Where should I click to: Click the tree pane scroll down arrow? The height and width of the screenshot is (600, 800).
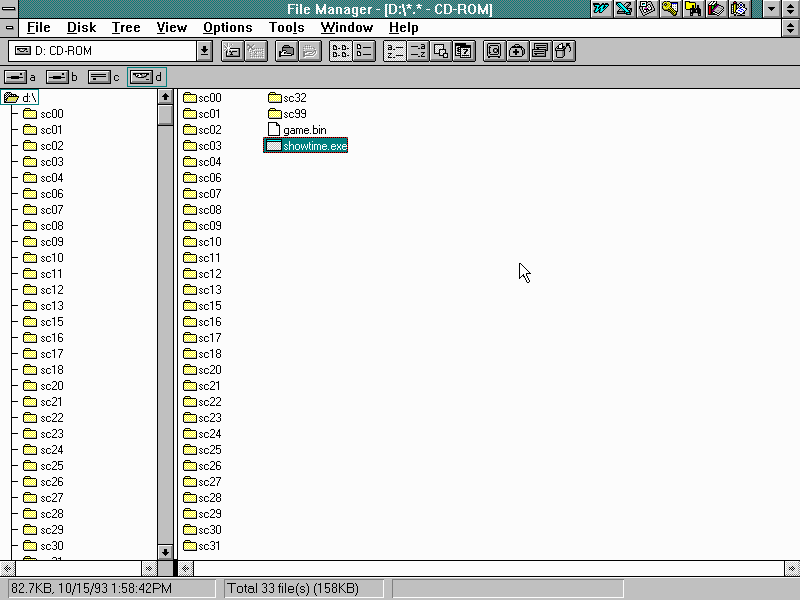(165, 551)
